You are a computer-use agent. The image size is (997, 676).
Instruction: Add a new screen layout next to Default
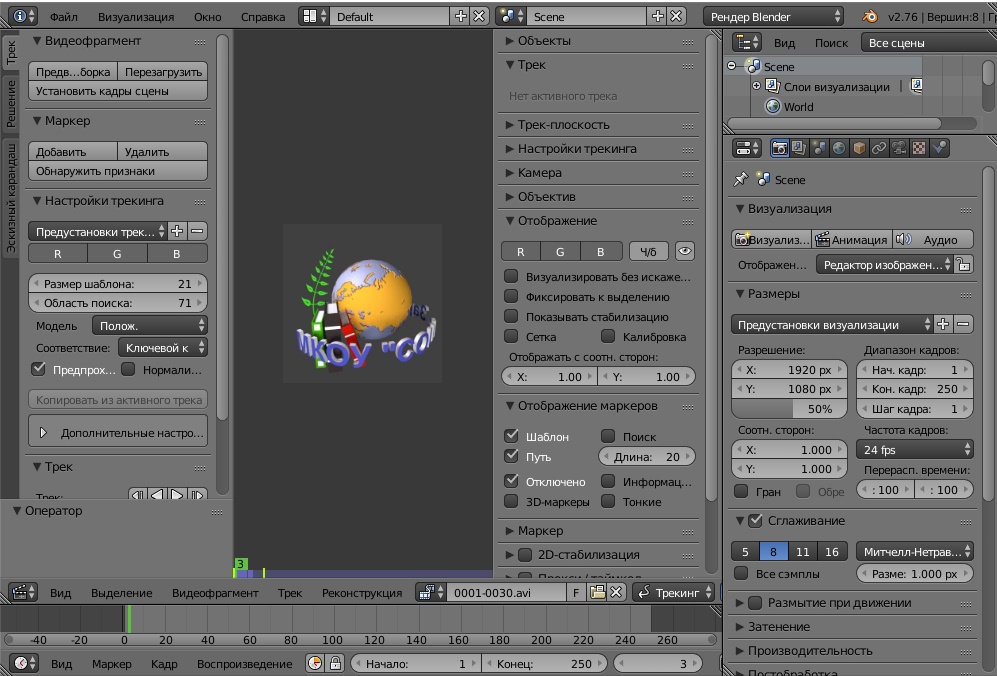tap(461, 17)
